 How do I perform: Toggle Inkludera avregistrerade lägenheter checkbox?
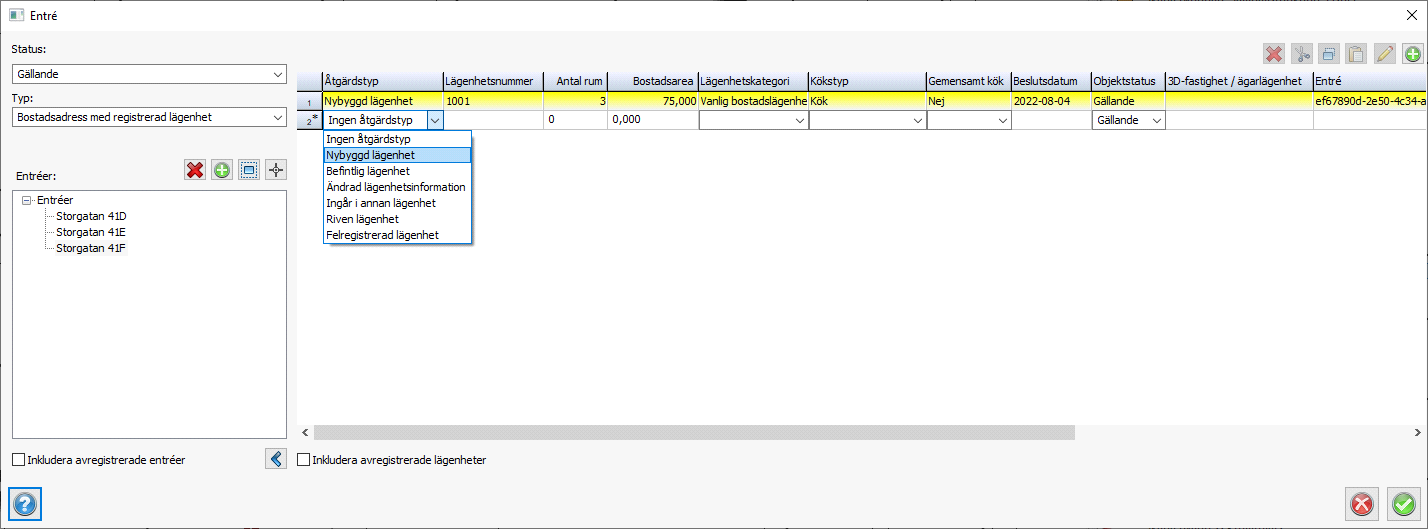click(x=305, y=460)
